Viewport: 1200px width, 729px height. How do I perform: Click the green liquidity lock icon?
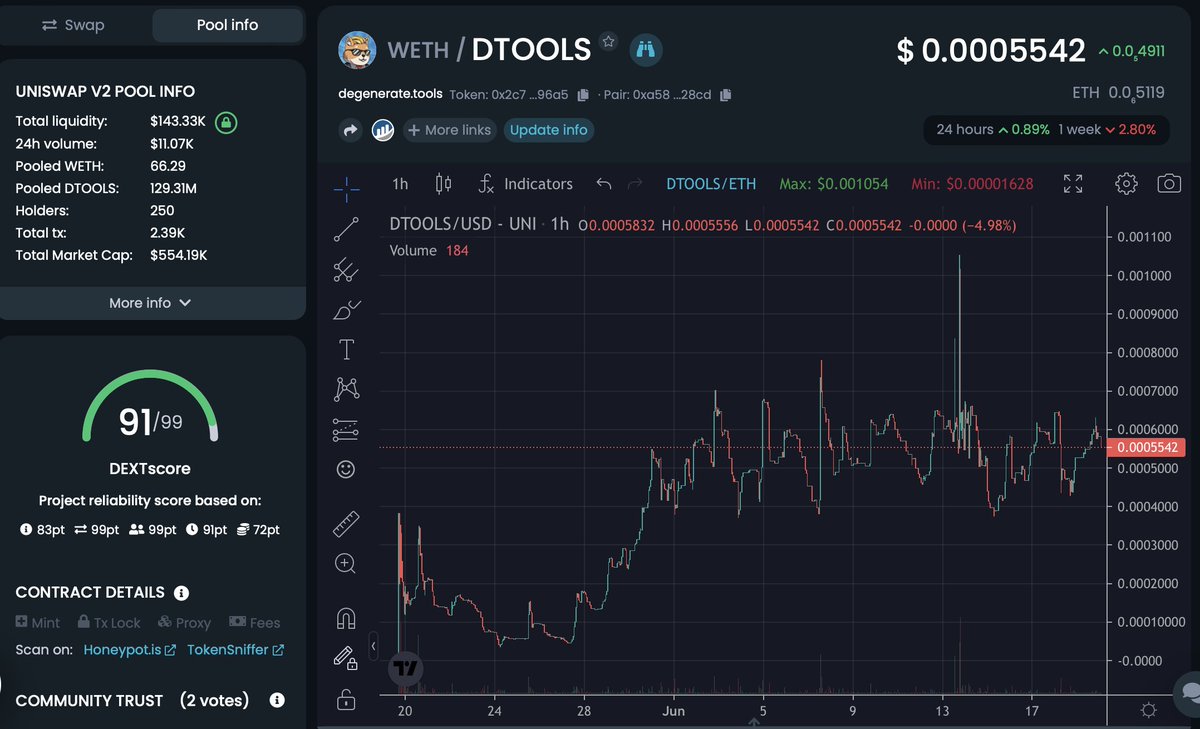227,123
